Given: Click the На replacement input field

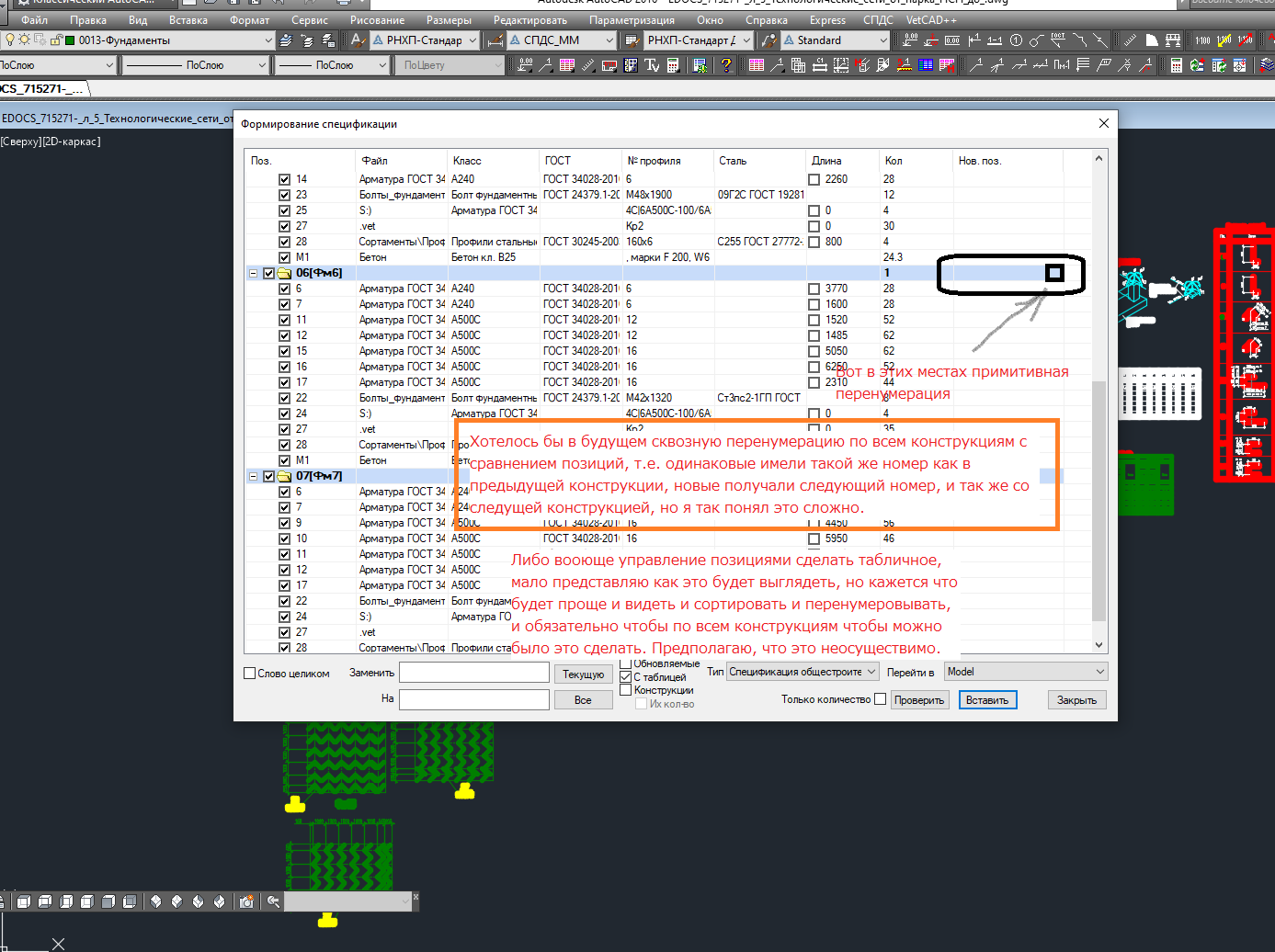Looking at the screenshot, I should 474,699.
